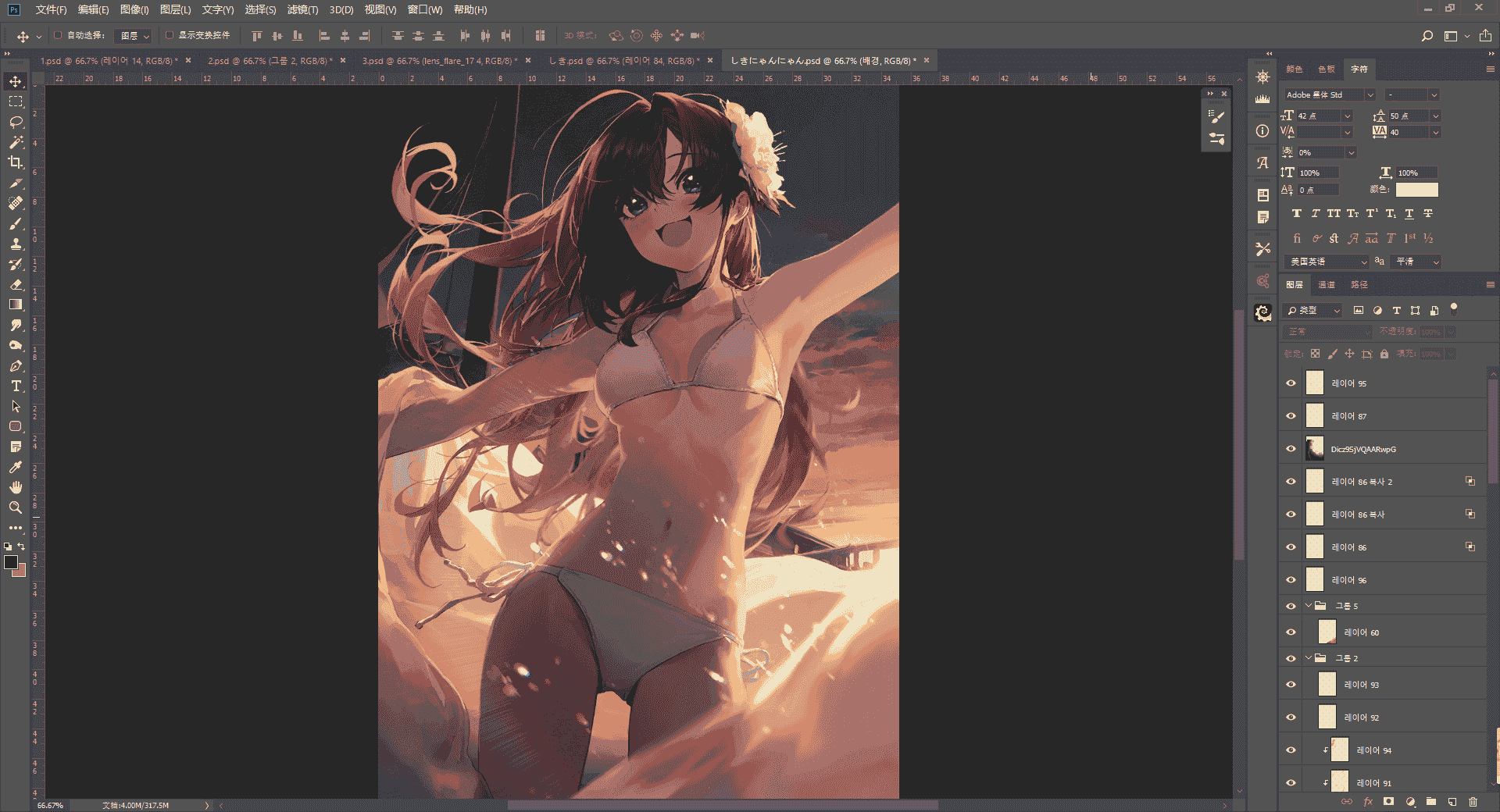Open the search icon in options bar
This screenshot has height=812, width=1500.
tap(1427, 36)
